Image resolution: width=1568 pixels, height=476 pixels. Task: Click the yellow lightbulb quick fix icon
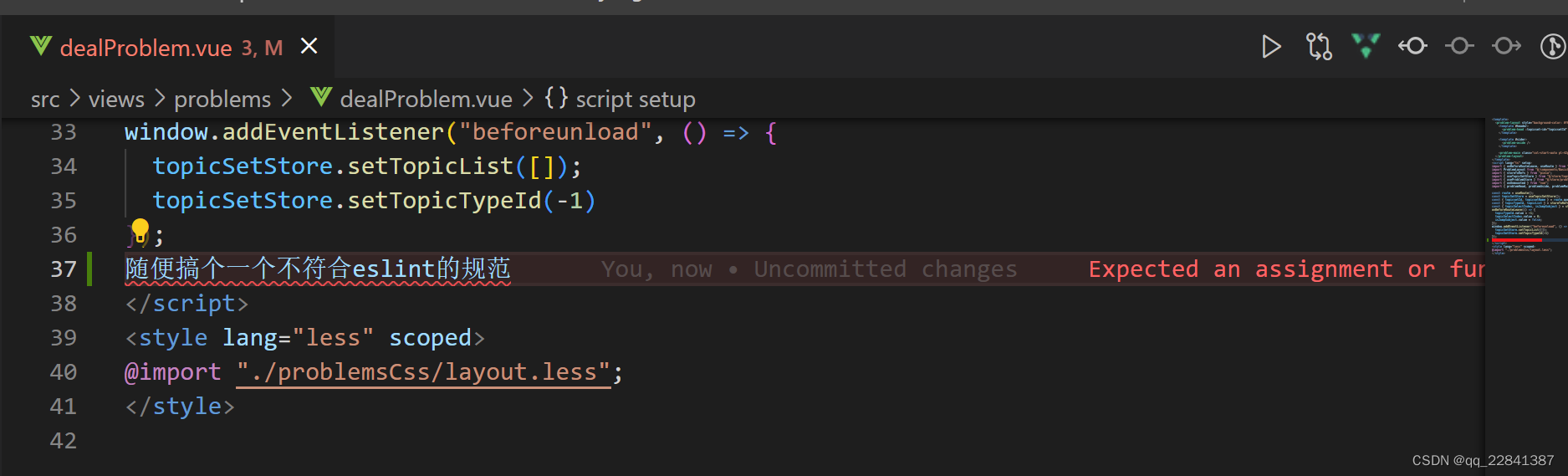click(x=140, y=229)
